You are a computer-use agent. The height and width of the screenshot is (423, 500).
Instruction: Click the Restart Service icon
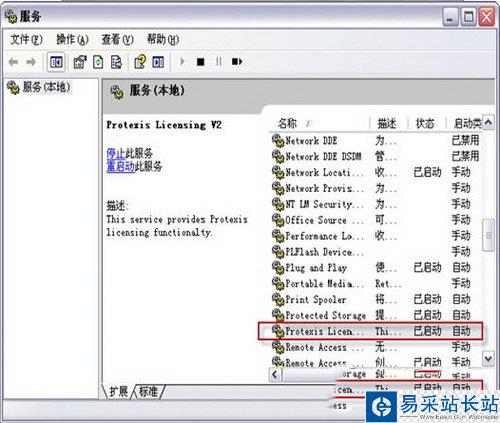(237, 62)
